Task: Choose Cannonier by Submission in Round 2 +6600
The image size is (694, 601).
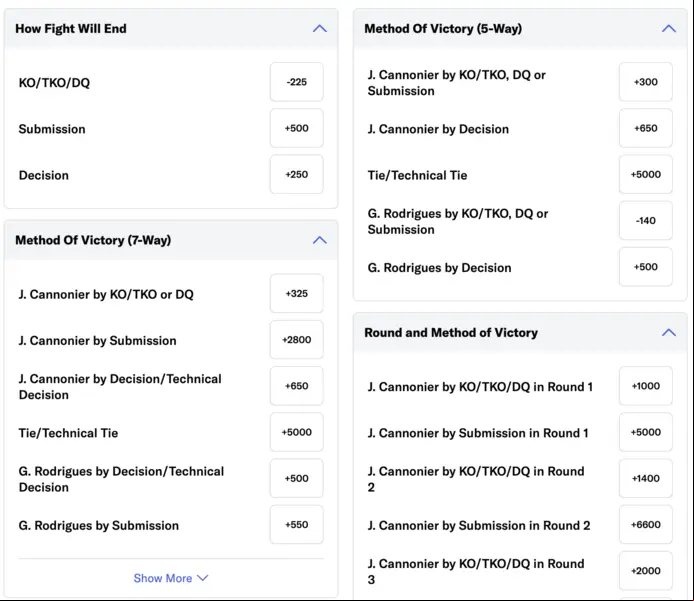Action: pos(646,524)
